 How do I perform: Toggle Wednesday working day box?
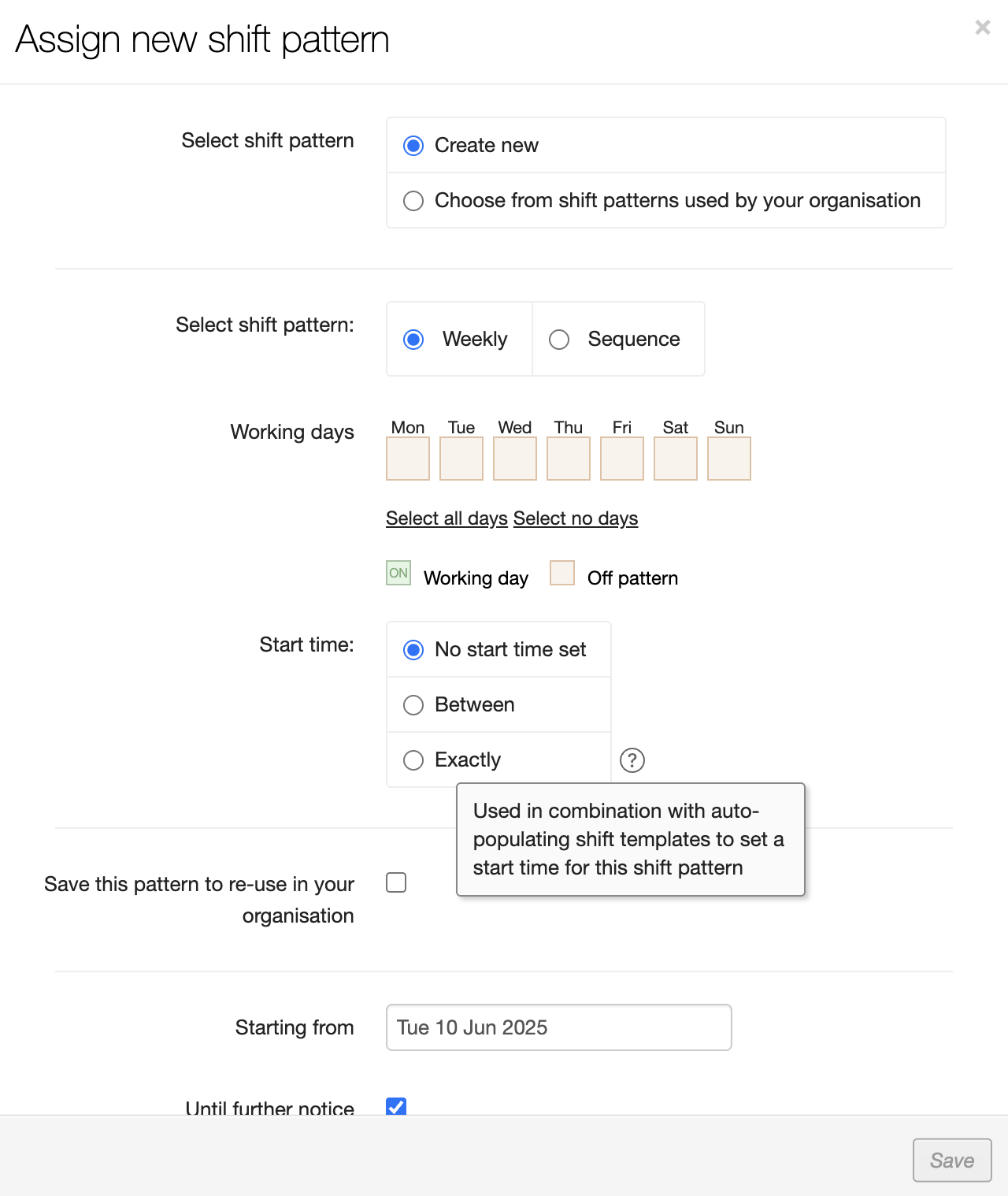(514, 459)
